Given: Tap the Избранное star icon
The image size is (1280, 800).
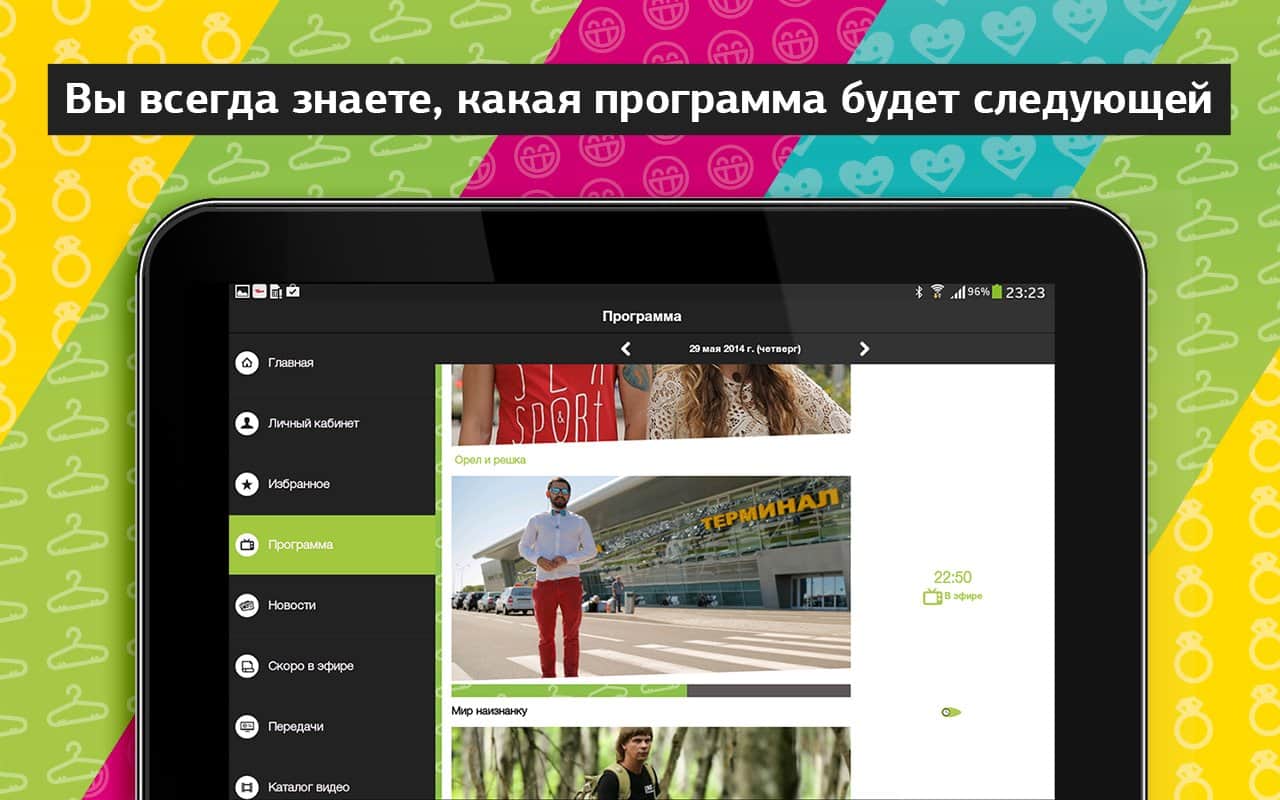Looking at the screenshot, I should click(246, 484).
